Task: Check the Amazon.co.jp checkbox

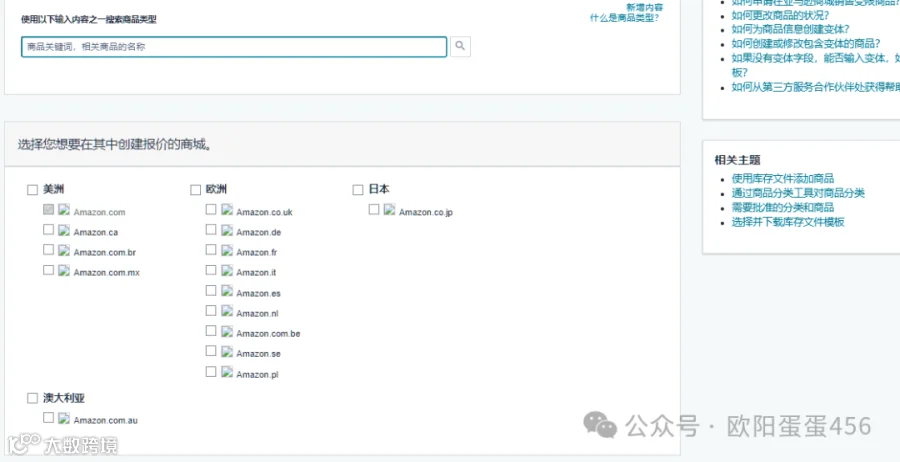Action: (374, 209)
